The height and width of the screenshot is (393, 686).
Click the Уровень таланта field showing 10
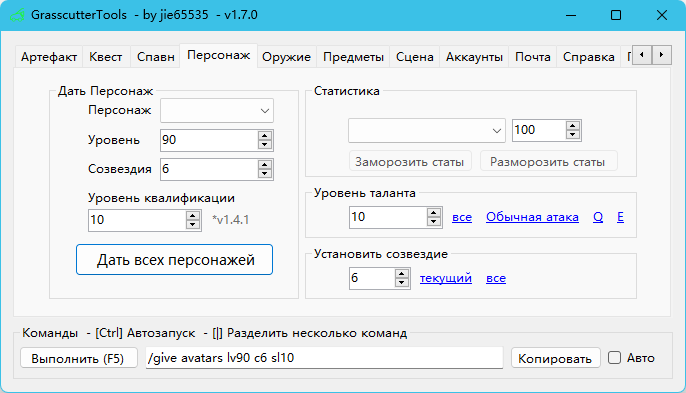coord(388,217)
